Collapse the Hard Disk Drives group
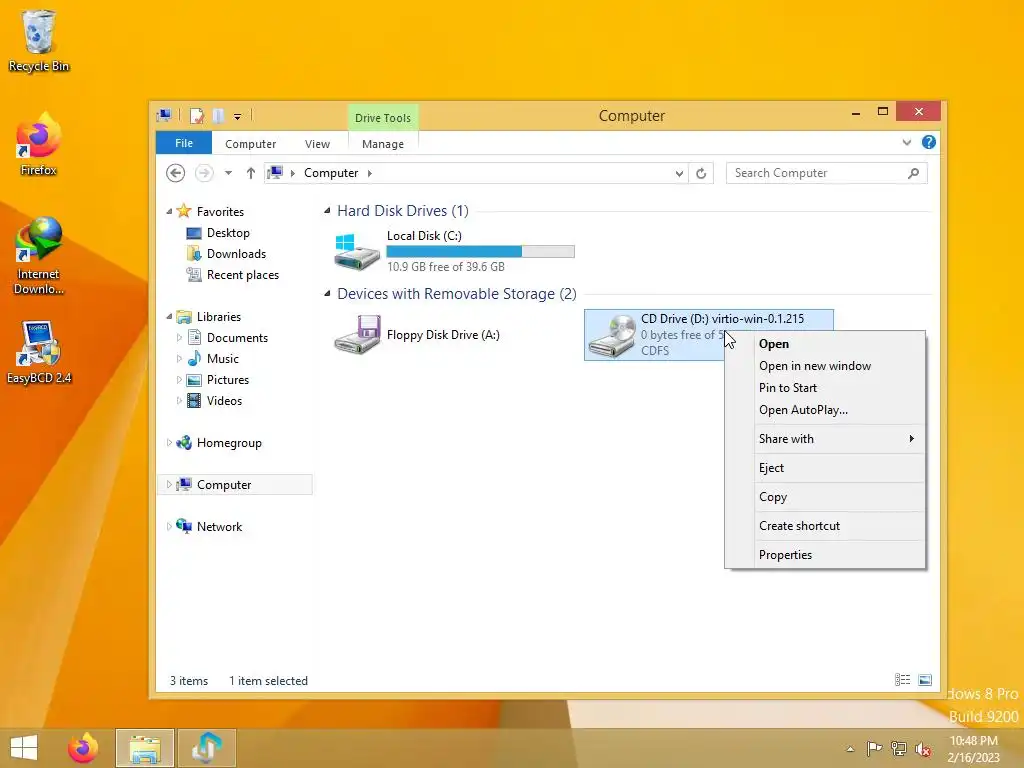 (327, 210)
